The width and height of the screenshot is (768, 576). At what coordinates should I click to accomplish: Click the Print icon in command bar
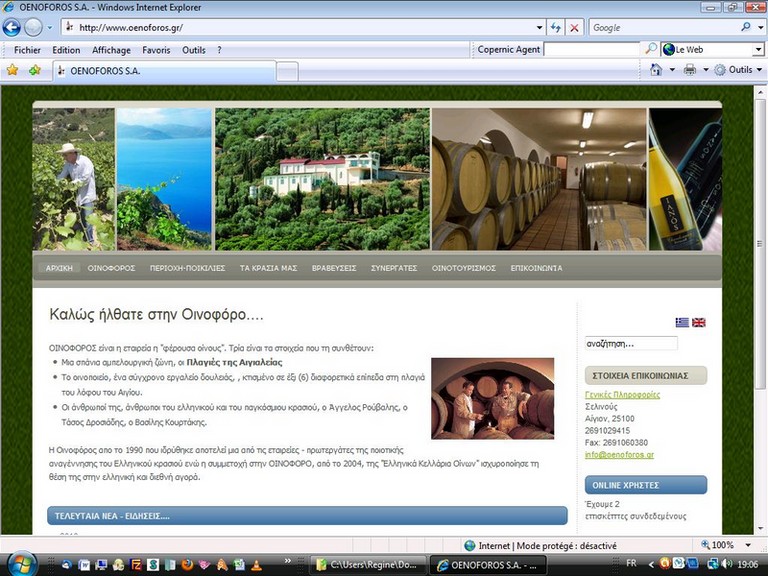689,70
